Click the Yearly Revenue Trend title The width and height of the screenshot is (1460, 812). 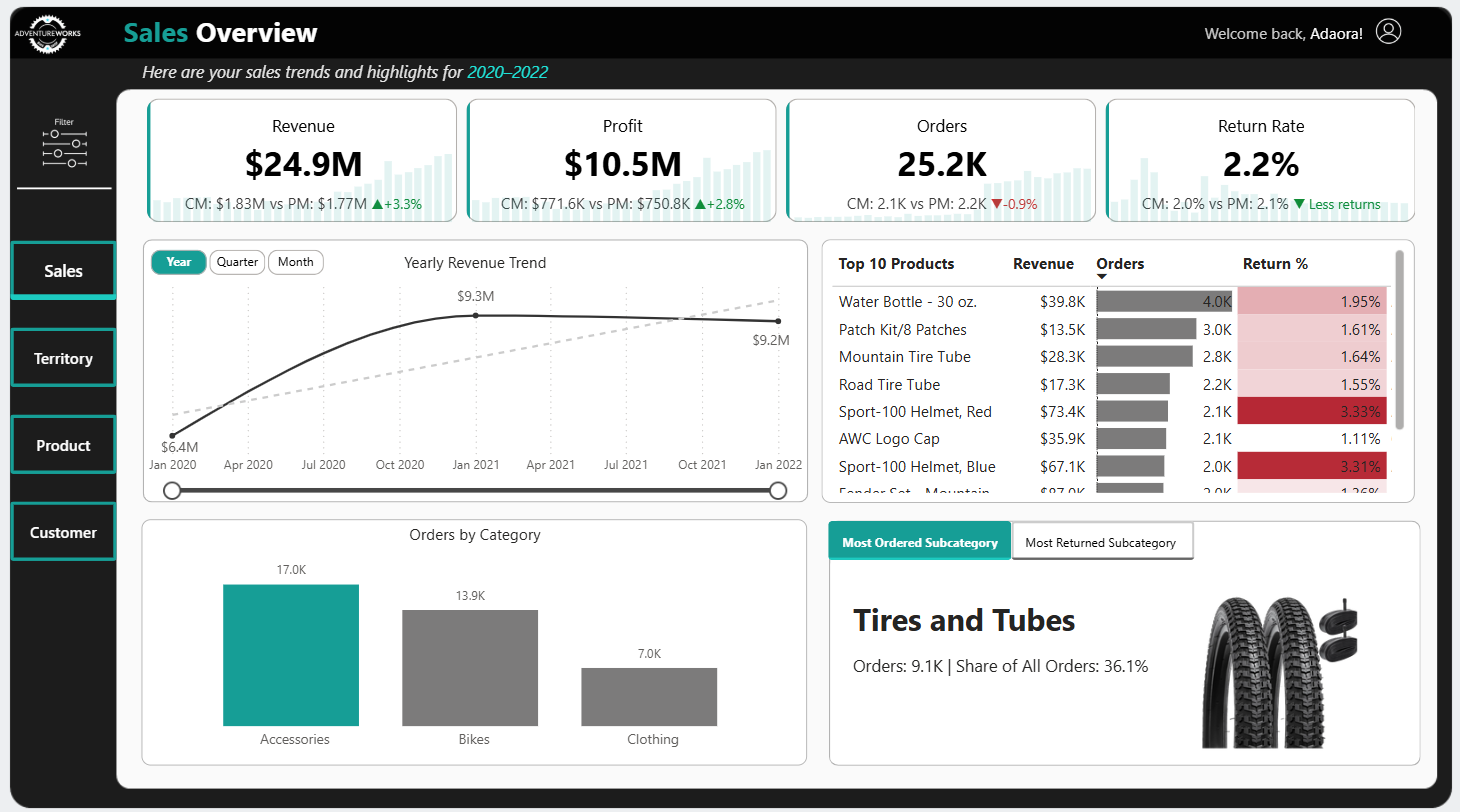click(475, 263)
